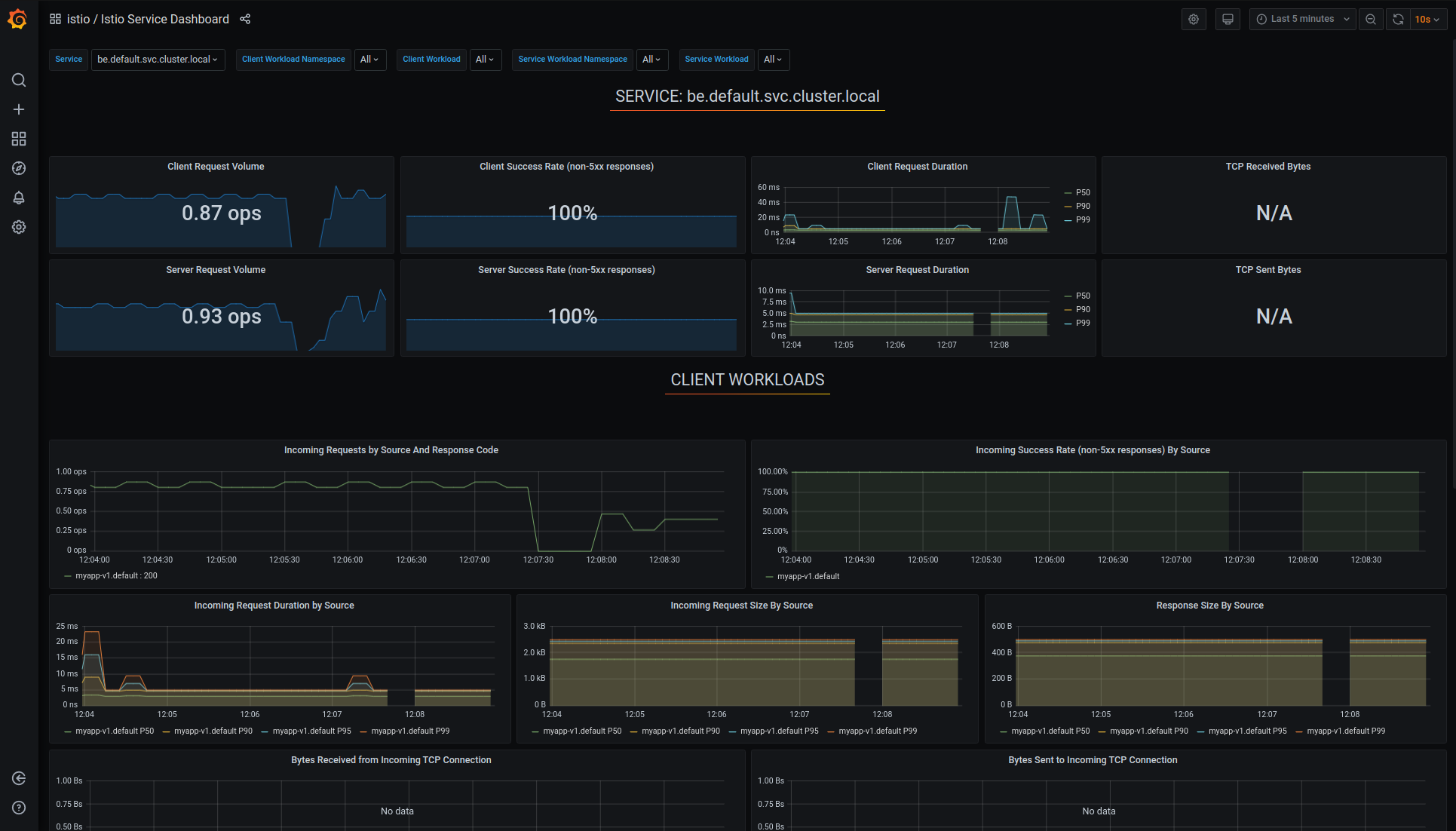The height and width of the screenshot is (831, 1456).
Task: Open the Explore compass icon
Action: point(19,168)
